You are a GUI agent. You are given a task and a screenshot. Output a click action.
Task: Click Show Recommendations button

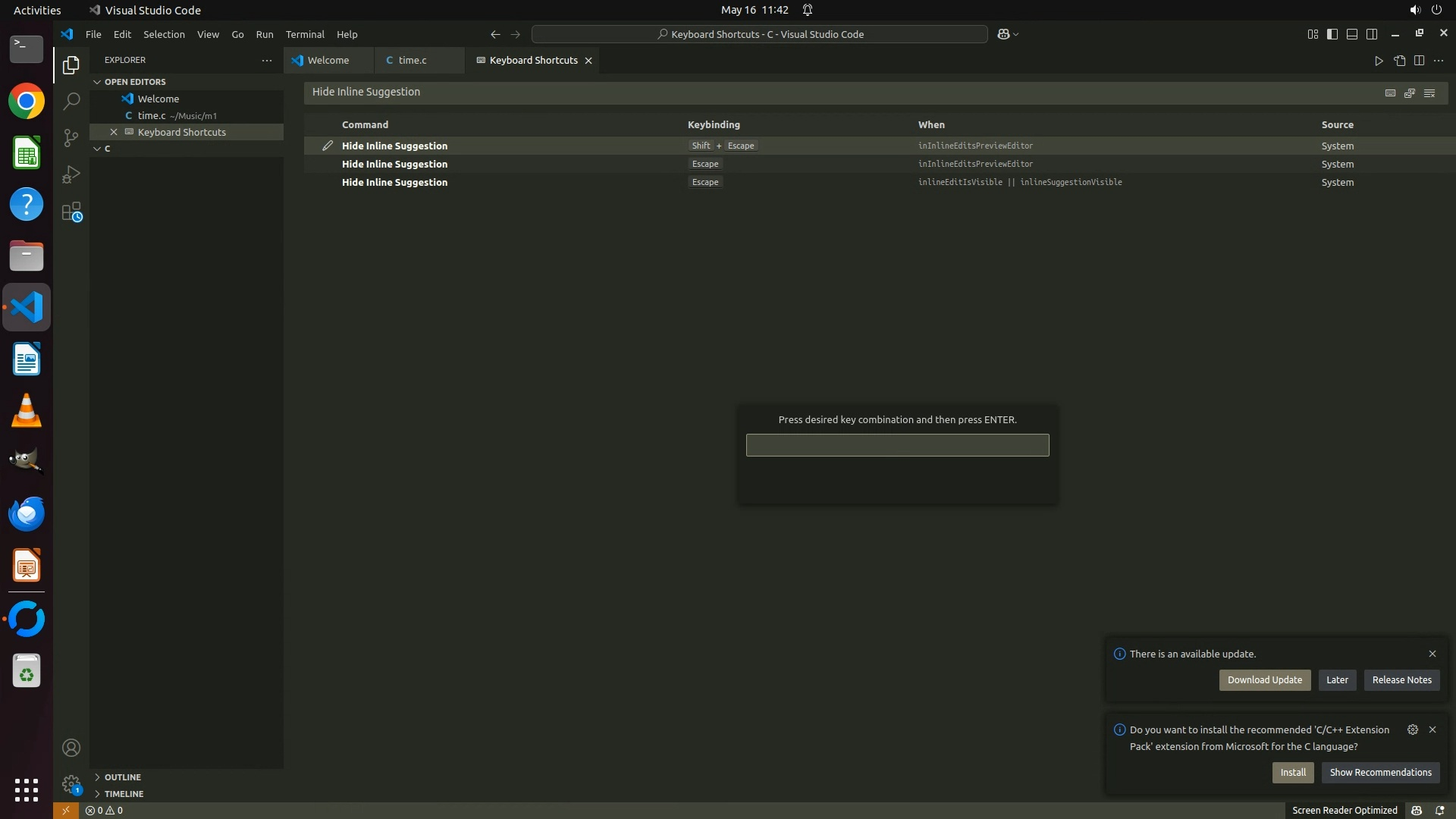(1380, 773)
